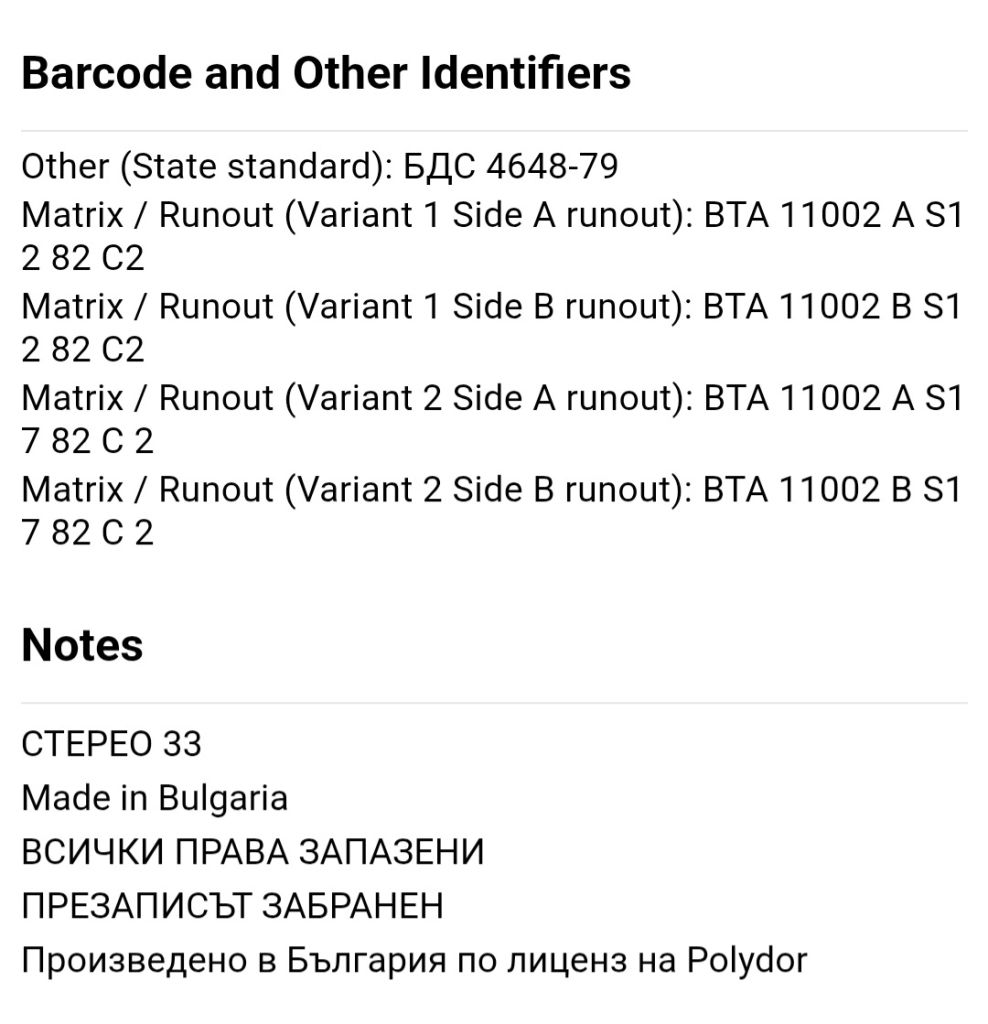Click Variant 1 Side B runout entry
The height and width of the screenshot is (1024, 988).
[493, 327]
